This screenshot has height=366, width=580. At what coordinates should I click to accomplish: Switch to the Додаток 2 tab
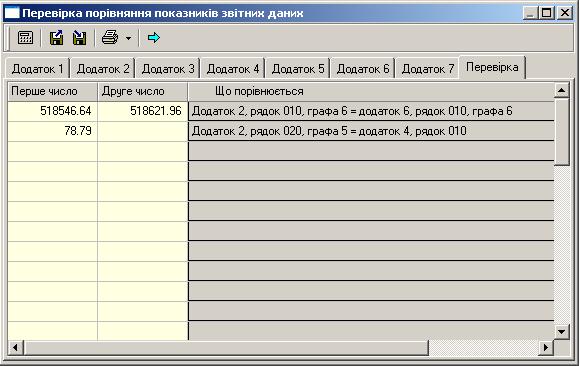pyautogui.click(x=103, y=69)
